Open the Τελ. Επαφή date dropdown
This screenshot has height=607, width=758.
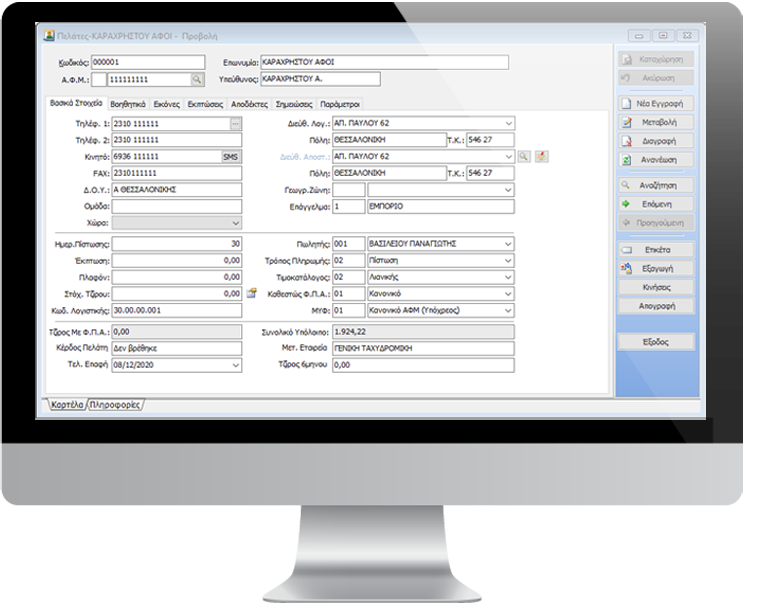point(236,366)
